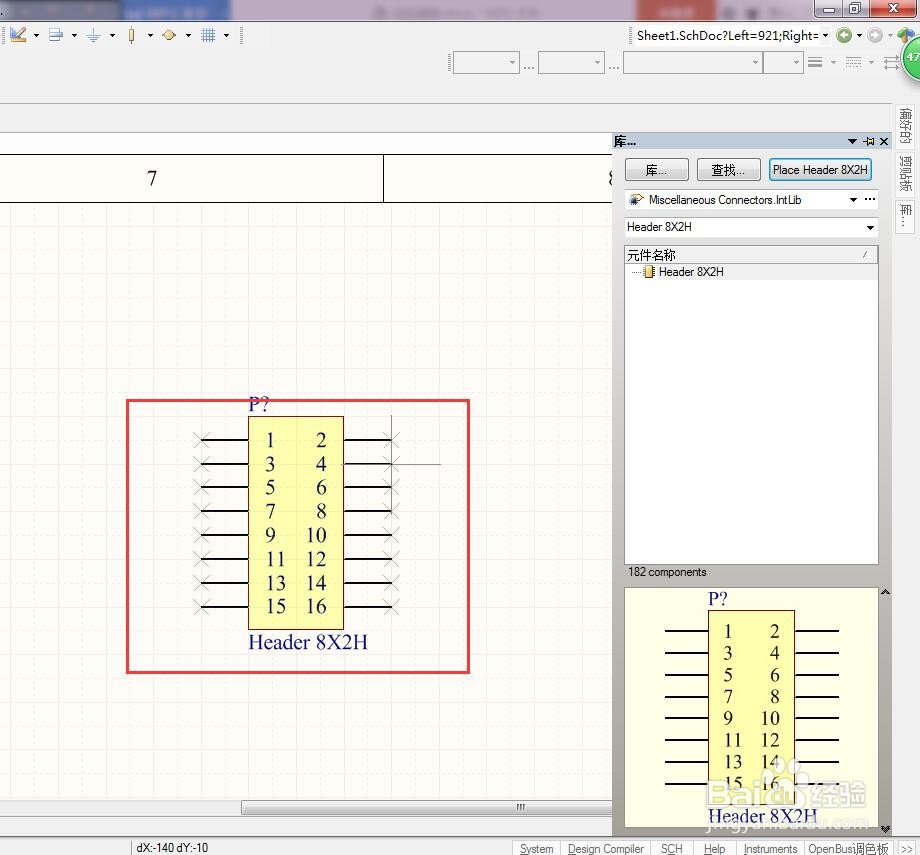Open the 偏好的 side panel tab
The image size is (920, 855).
(905, 125)
